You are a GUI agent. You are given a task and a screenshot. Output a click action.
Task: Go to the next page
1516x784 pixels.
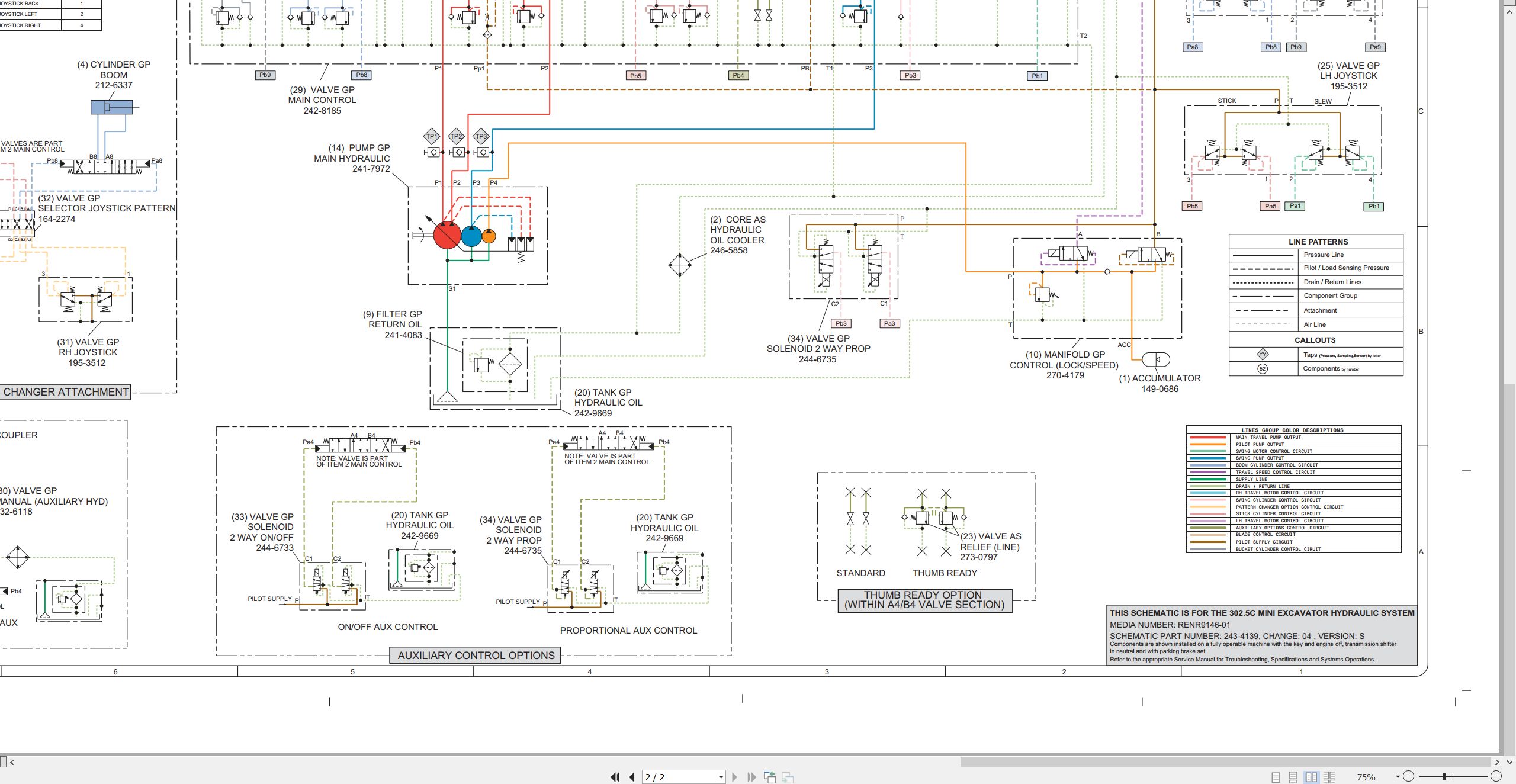[735, 777]
